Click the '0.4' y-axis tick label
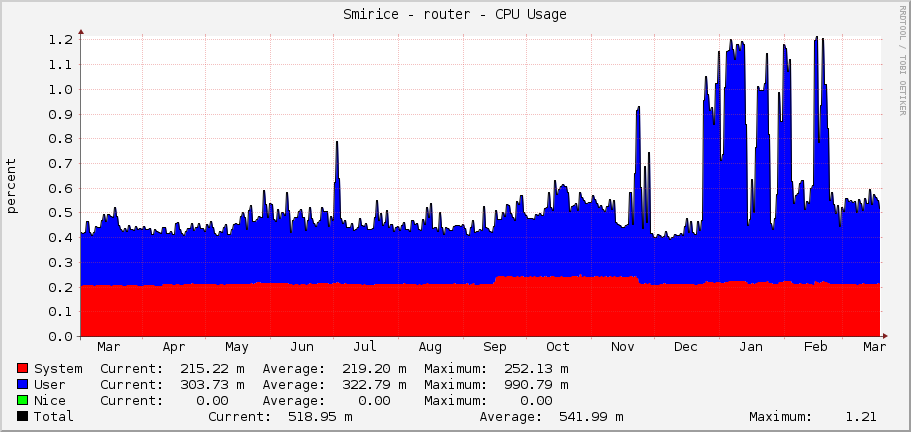Viewport: 911px width, 432px height. point(61,237)
